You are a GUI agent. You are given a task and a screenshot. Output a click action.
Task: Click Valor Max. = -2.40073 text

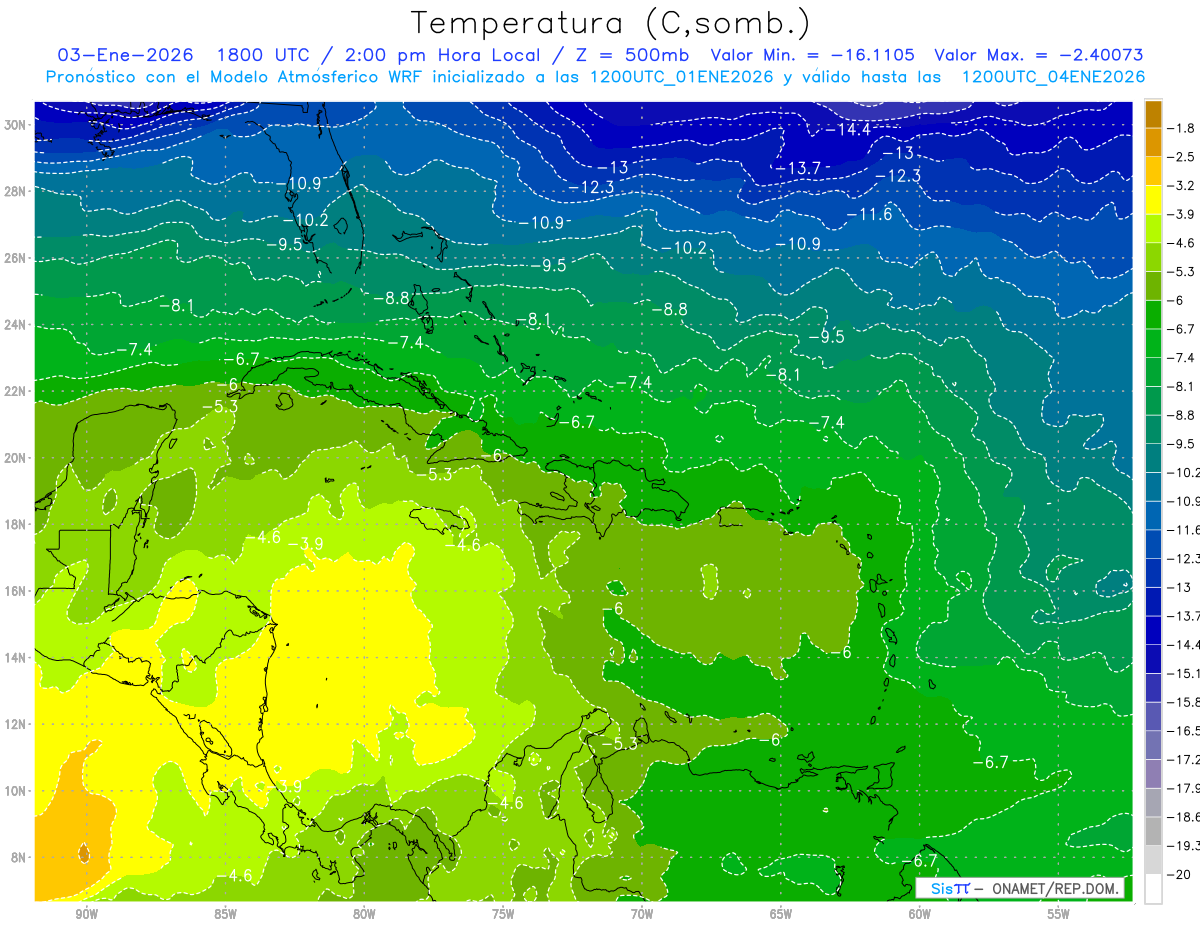[x=1039, y=55]
